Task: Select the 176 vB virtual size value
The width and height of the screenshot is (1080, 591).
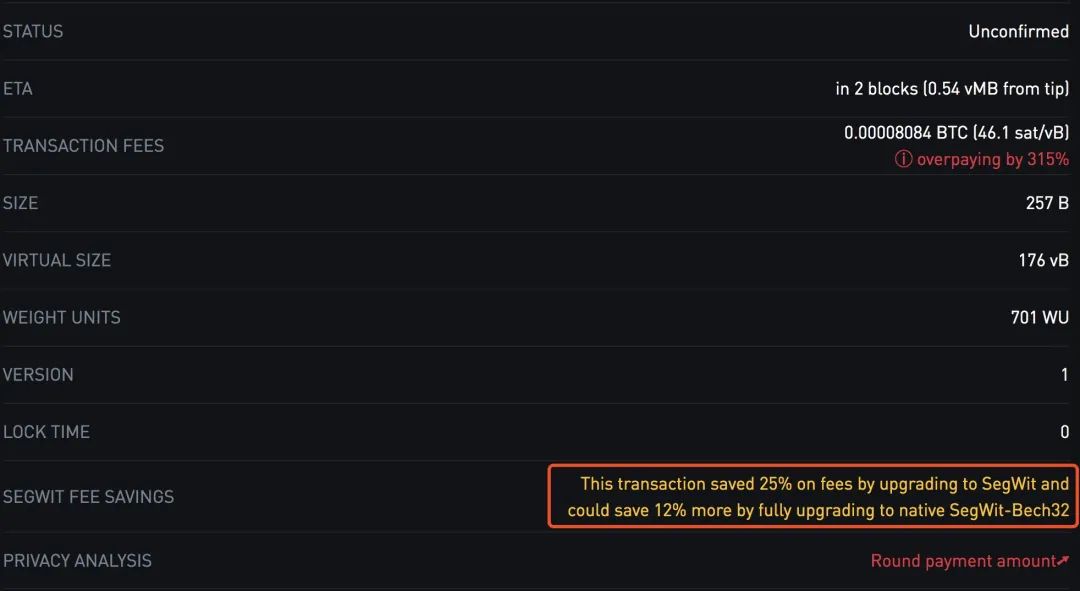Action: coord(1043,260)
